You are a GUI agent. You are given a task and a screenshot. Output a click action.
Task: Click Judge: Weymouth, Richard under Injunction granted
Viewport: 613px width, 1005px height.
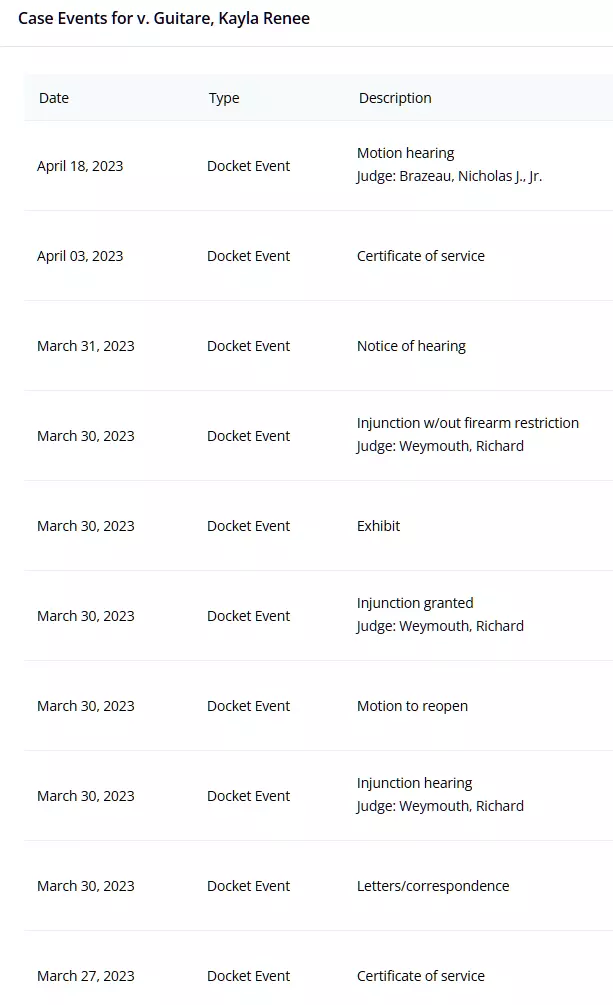point(440,626)
